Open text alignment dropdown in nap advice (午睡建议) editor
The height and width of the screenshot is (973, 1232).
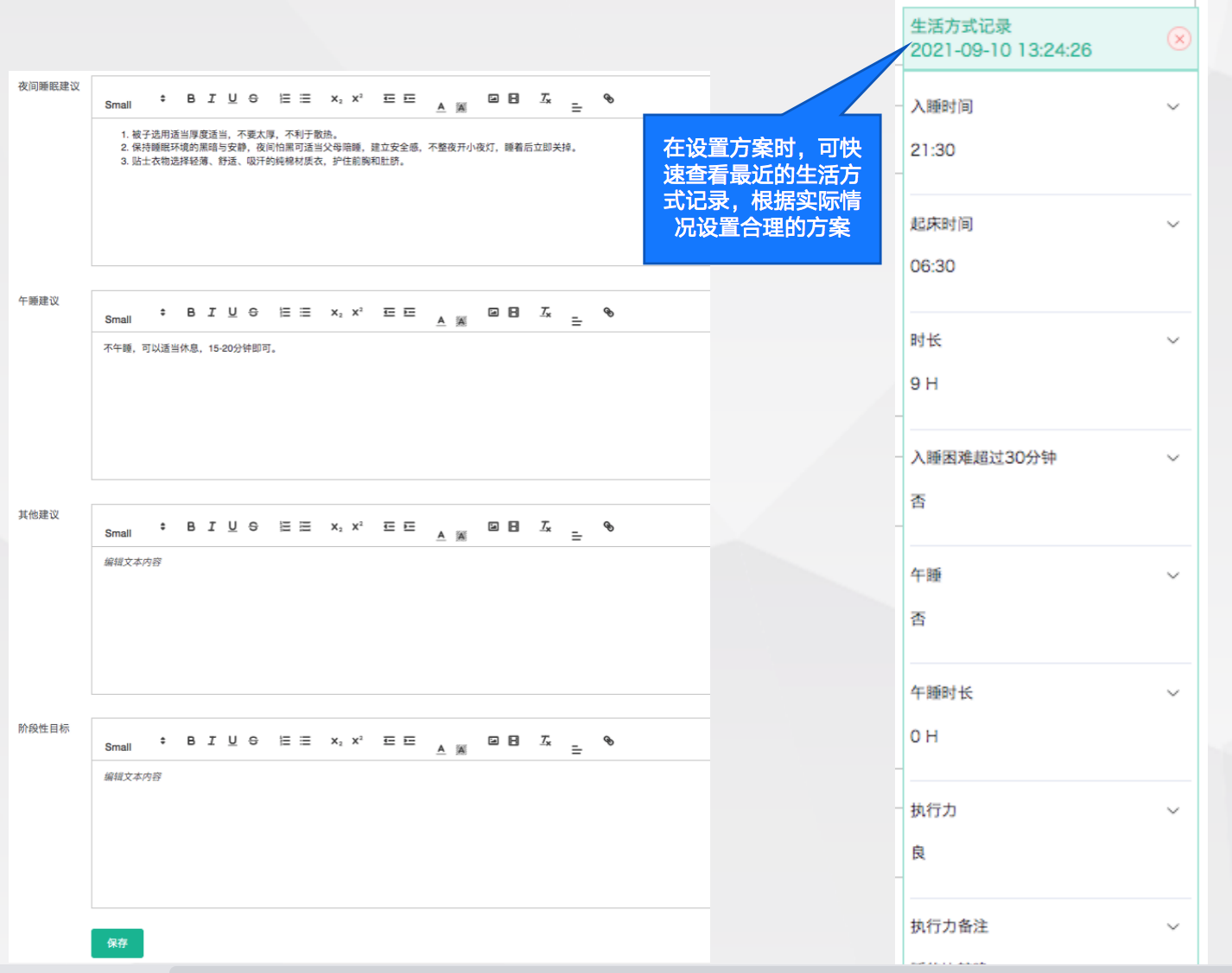click(x=576, y=321)
